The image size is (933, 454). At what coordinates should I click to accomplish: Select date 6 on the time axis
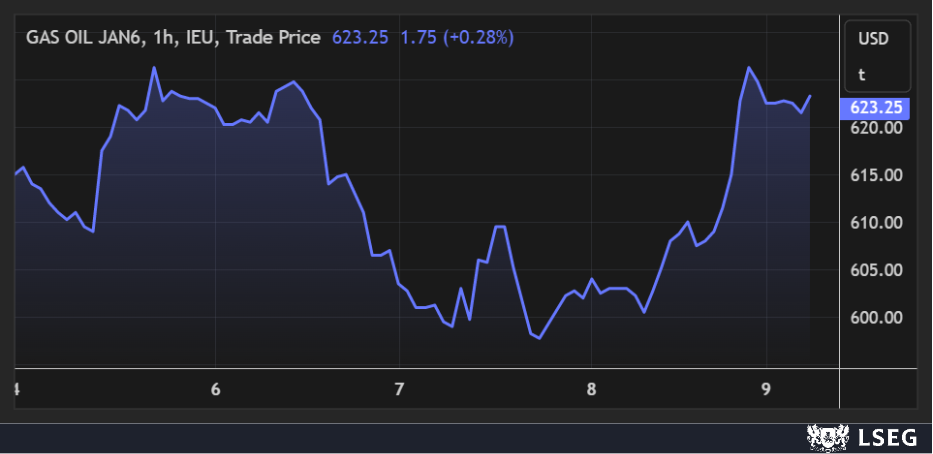[x=216, y=389]
